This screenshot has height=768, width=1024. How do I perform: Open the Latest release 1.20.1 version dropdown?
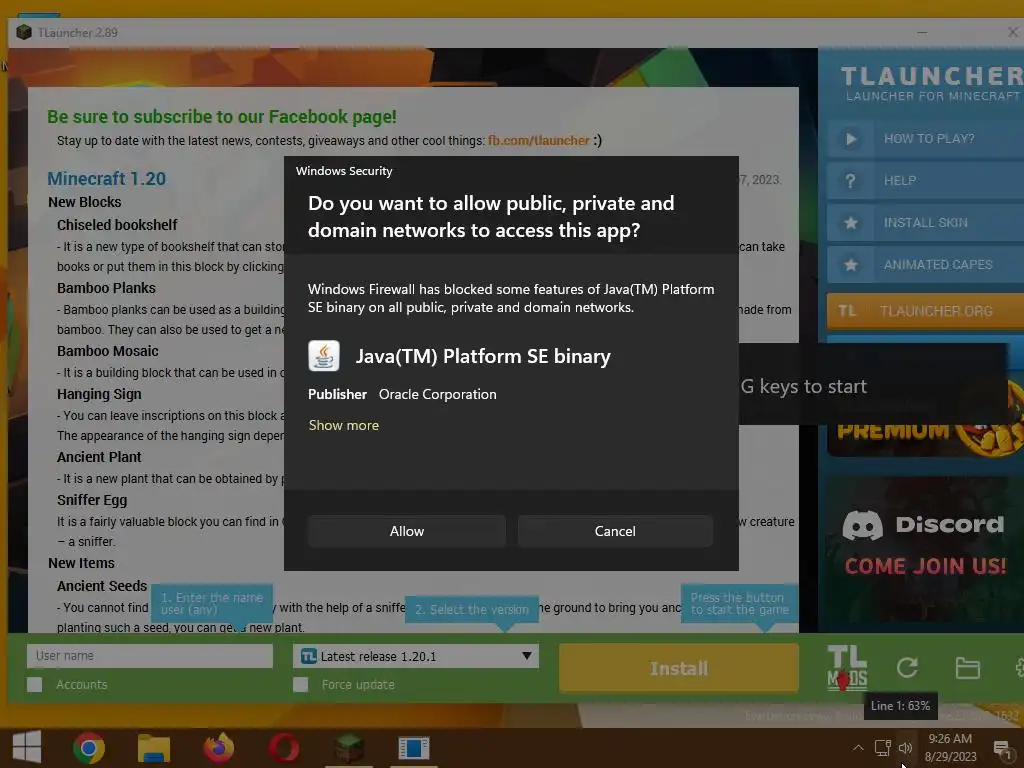coord(416,656)
